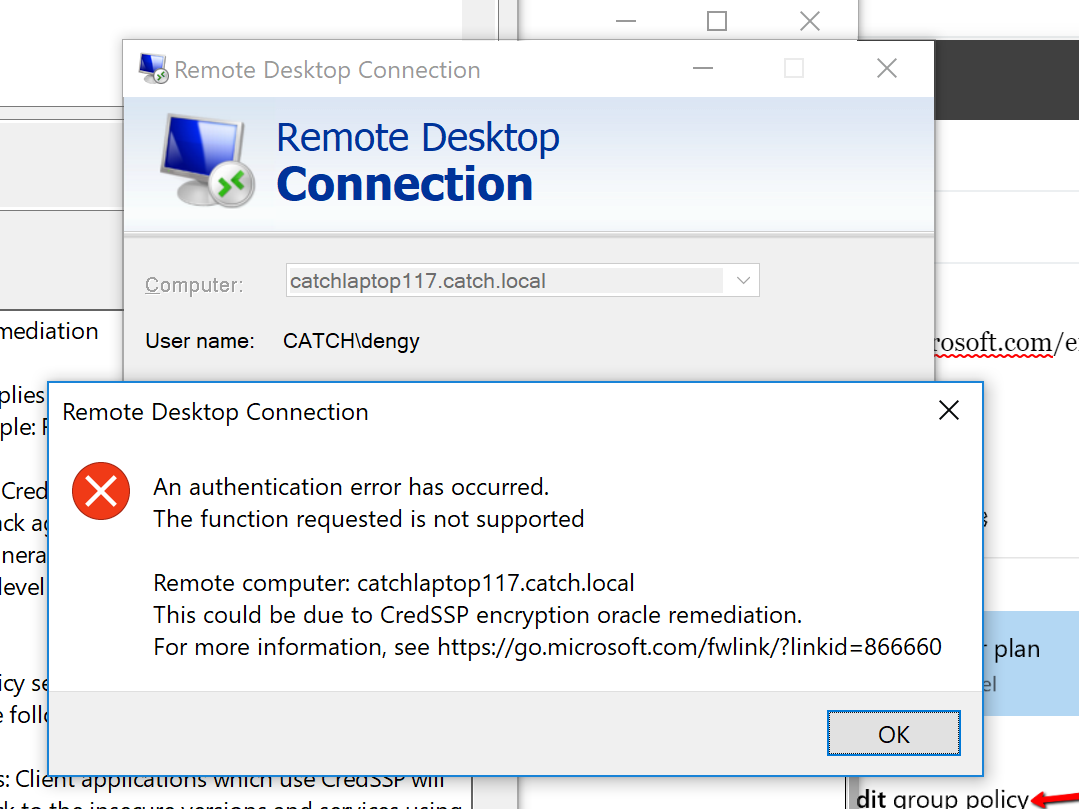Click the 'plan' item in blue highlighted panel

coord(1016,649)
